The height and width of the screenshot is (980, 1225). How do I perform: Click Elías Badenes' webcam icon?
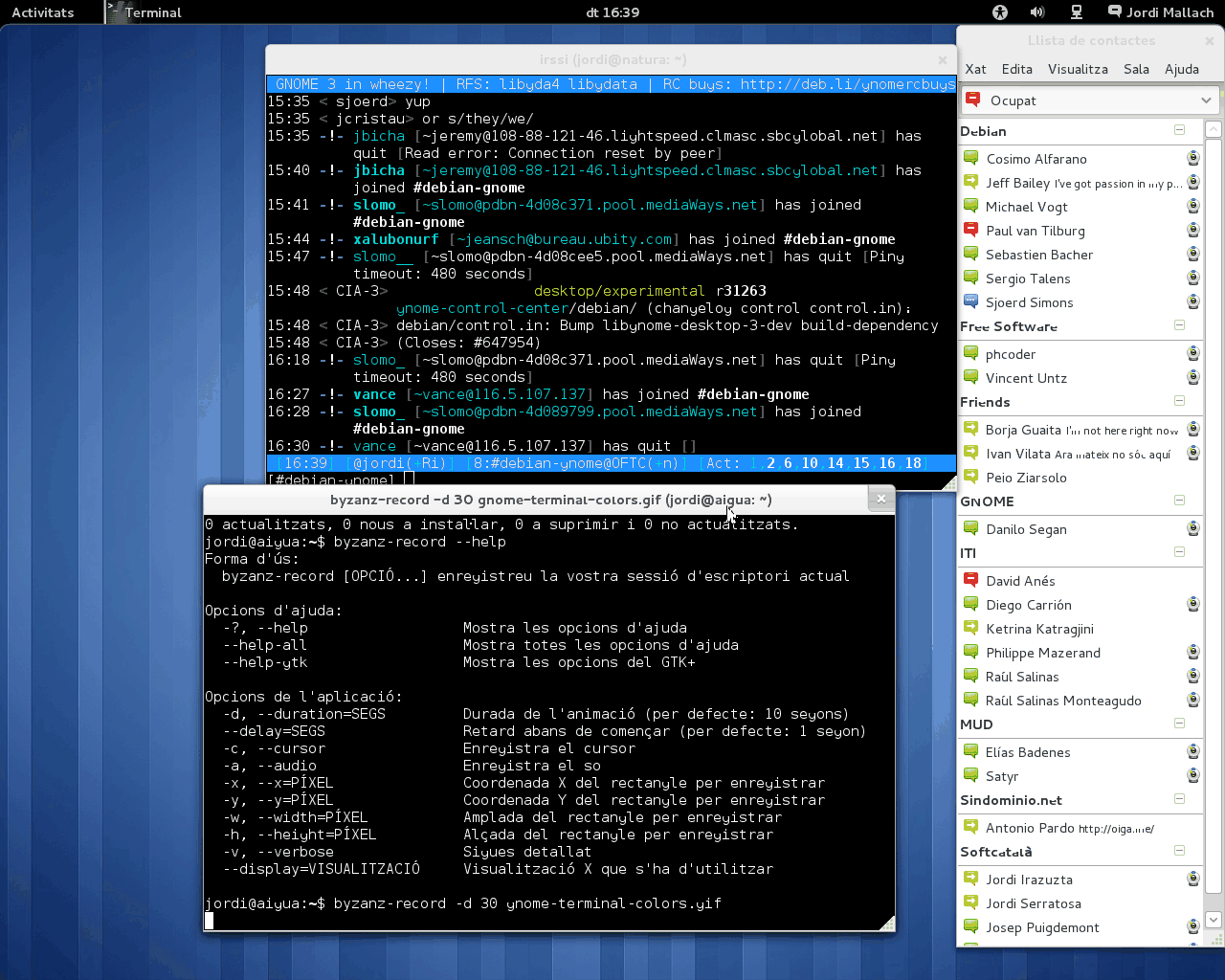click(x=1193, y=751)
